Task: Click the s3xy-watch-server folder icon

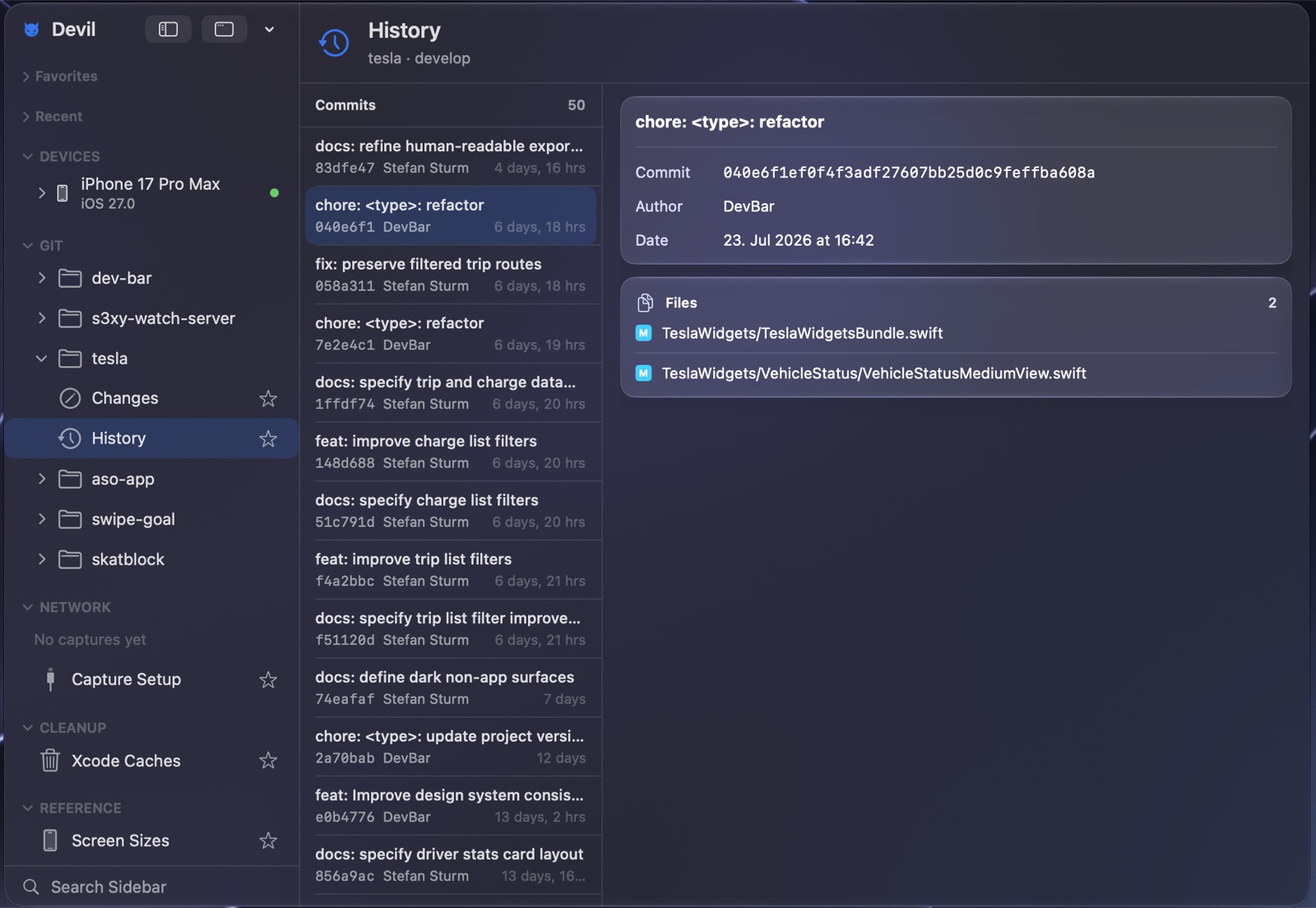Action: (70, 318)
